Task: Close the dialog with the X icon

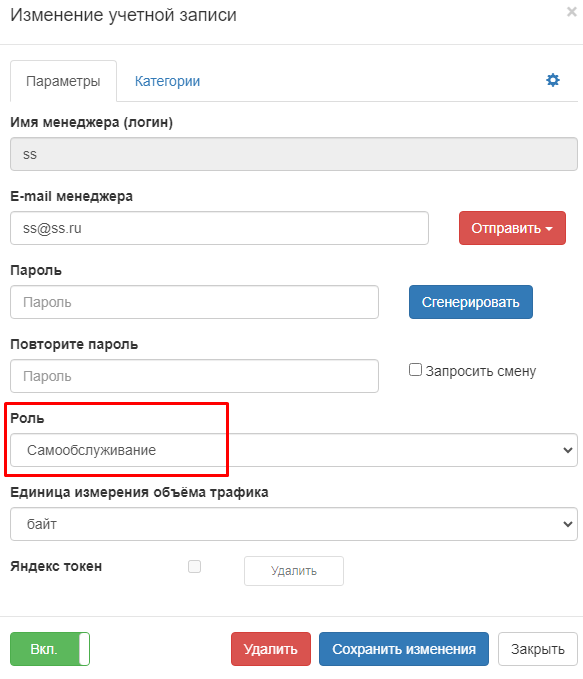Action: [572, 12]
